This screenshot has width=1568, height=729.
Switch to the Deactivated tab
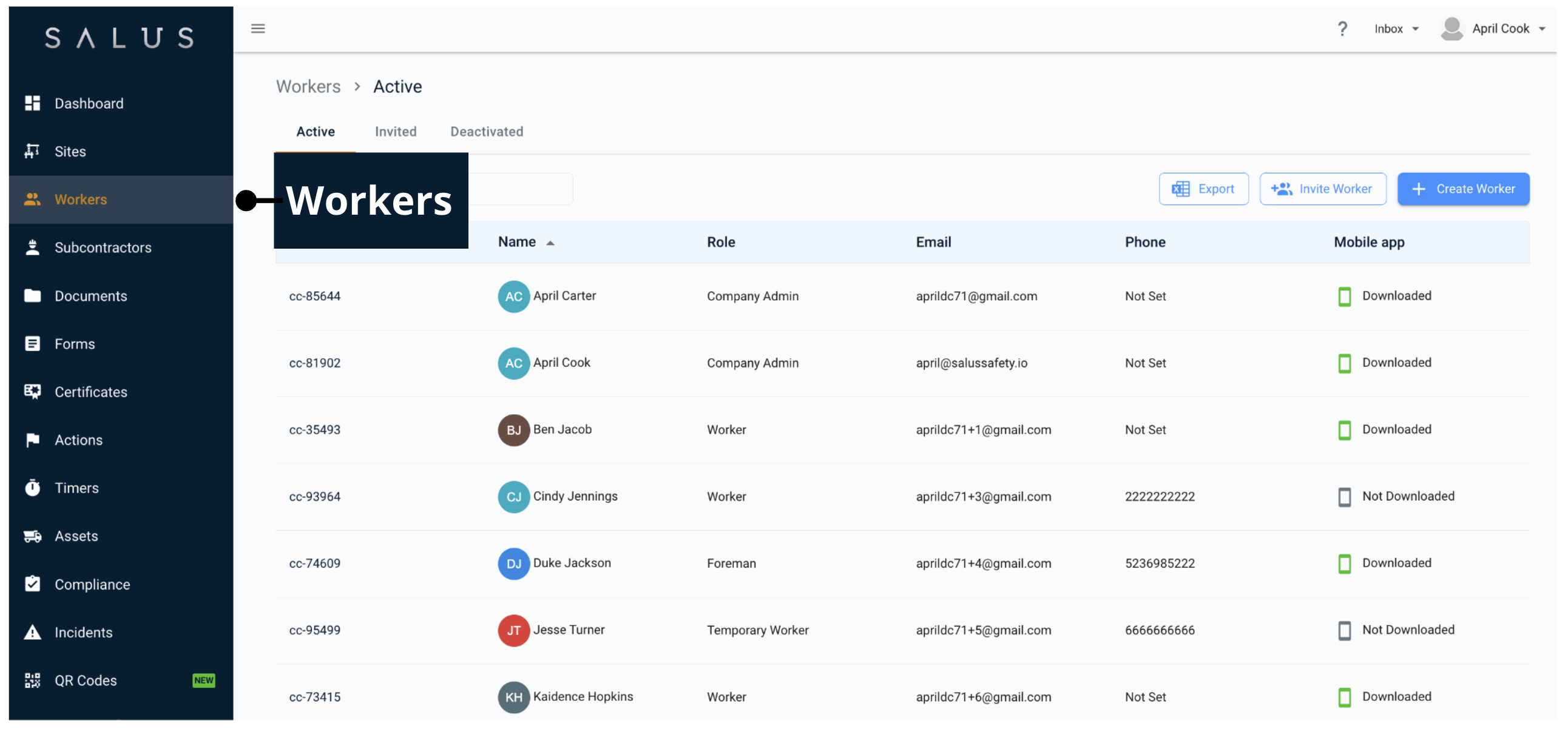pos(486,132)
